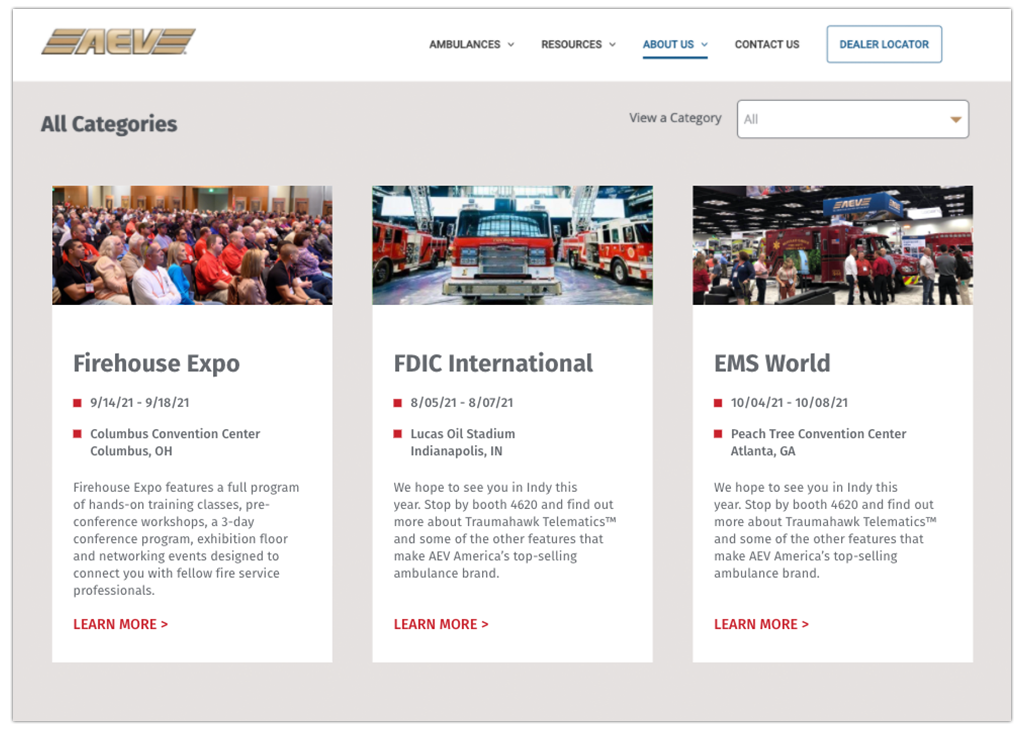Viewport: 1024px width, 730px height.
Task: Expand the About Us chevron arrow
Action: tap(705, 44)
